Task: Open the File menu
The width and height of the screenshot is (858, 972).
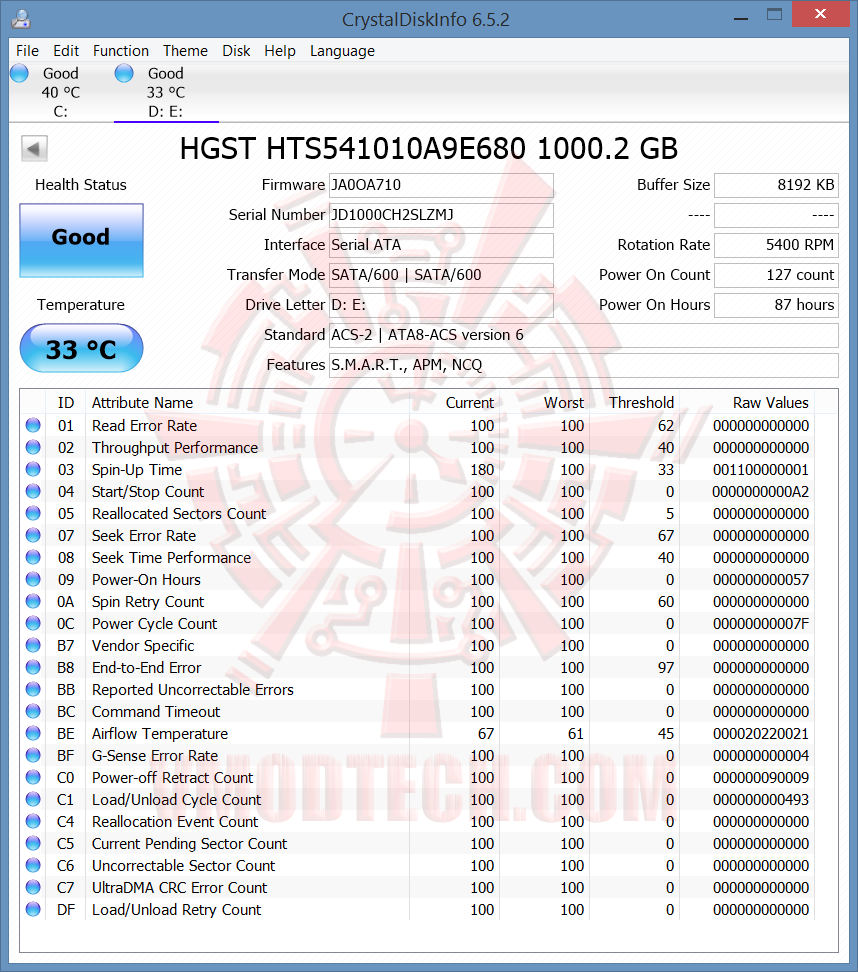Action: point(27,51)
